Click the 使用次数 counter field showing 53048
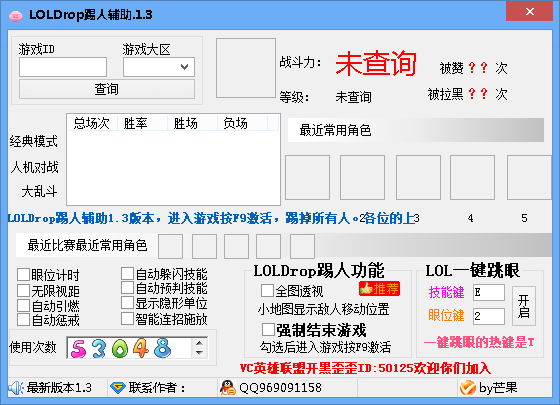 [130, 348]
